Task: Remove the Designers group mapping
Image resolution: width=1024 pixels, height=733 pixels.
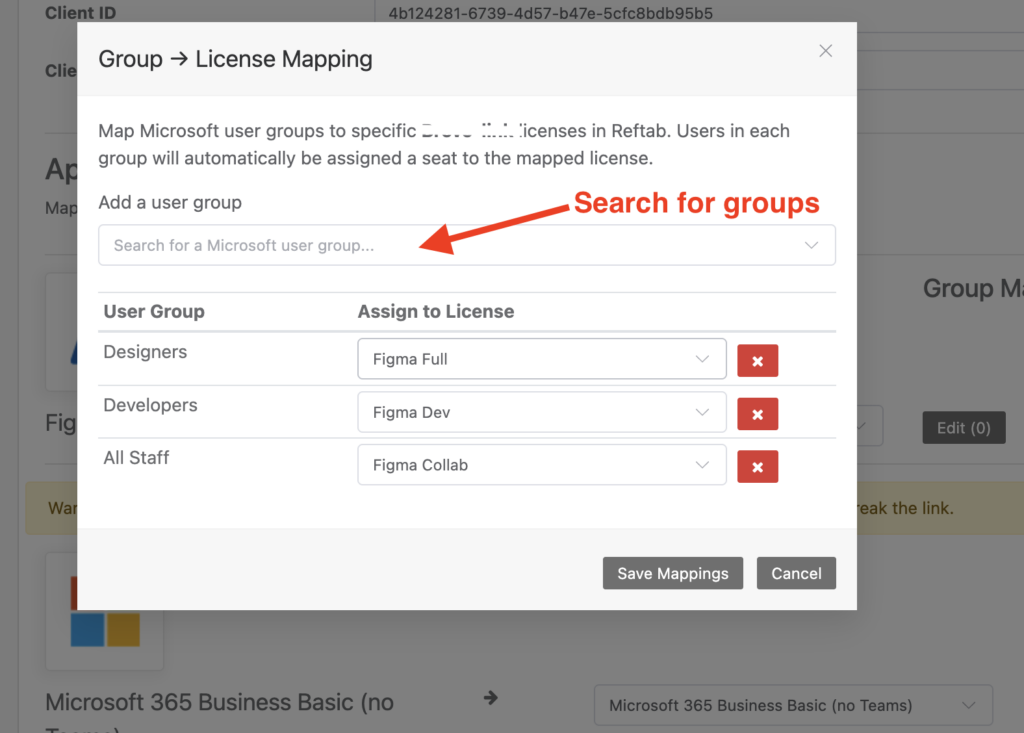Action: pyautogui.click(x=757, y=360)
